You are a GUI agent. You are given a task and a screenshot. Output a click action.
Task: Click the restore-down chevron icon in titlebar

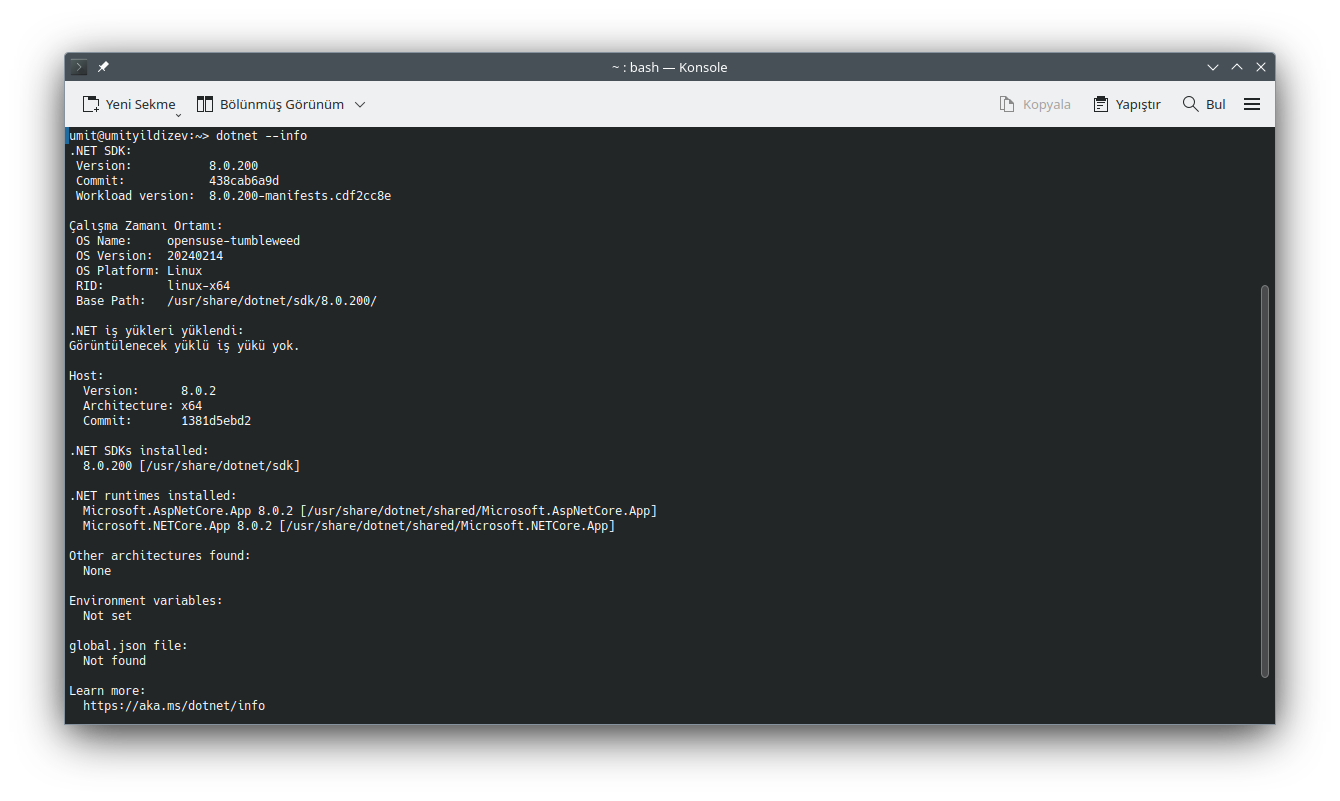[x=1237, y=66]
